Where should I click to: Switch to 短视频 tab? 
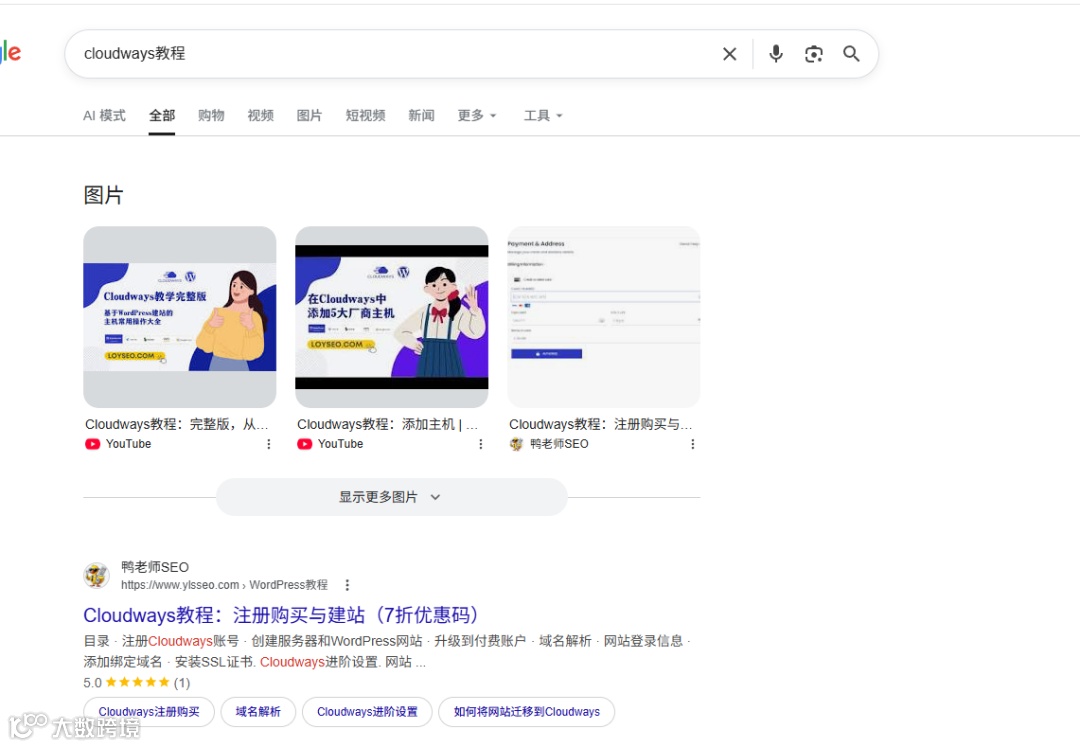pyautogui.click(x=365, y=116)
